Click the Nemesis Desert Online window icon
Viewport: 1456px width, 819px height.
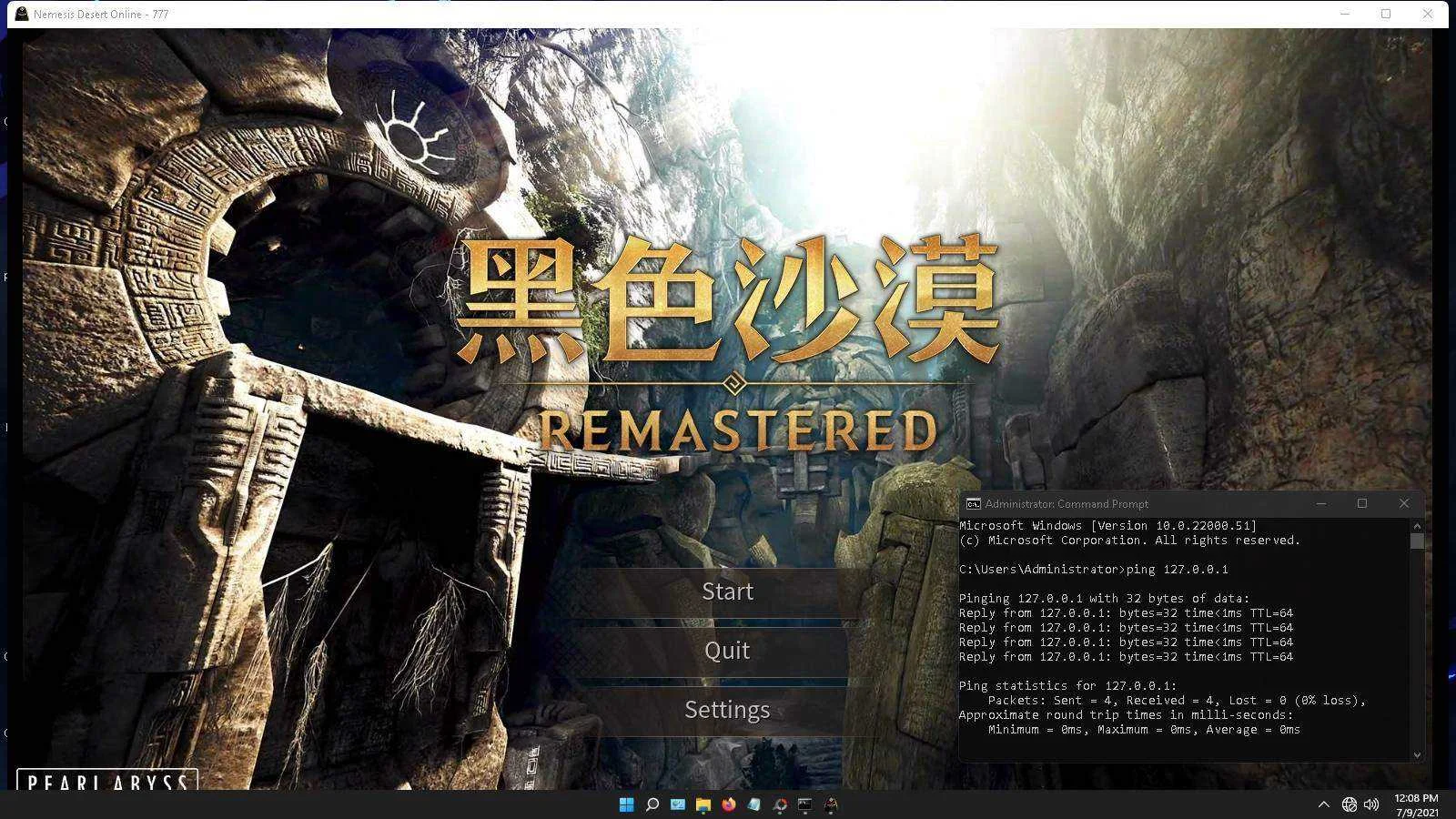22,14
